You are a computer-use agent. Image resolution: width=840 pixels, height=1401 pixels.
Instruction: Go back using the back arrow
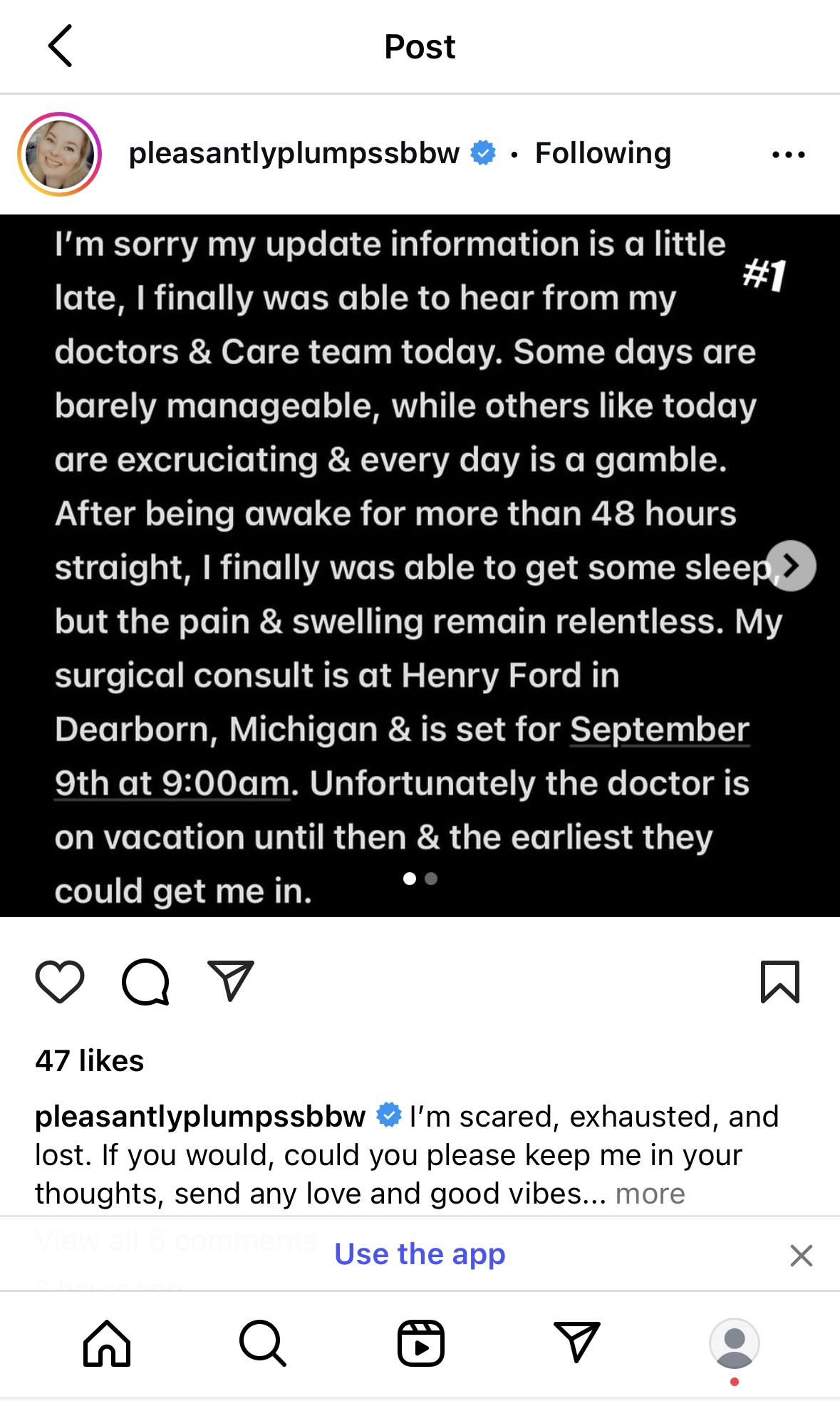61,46
